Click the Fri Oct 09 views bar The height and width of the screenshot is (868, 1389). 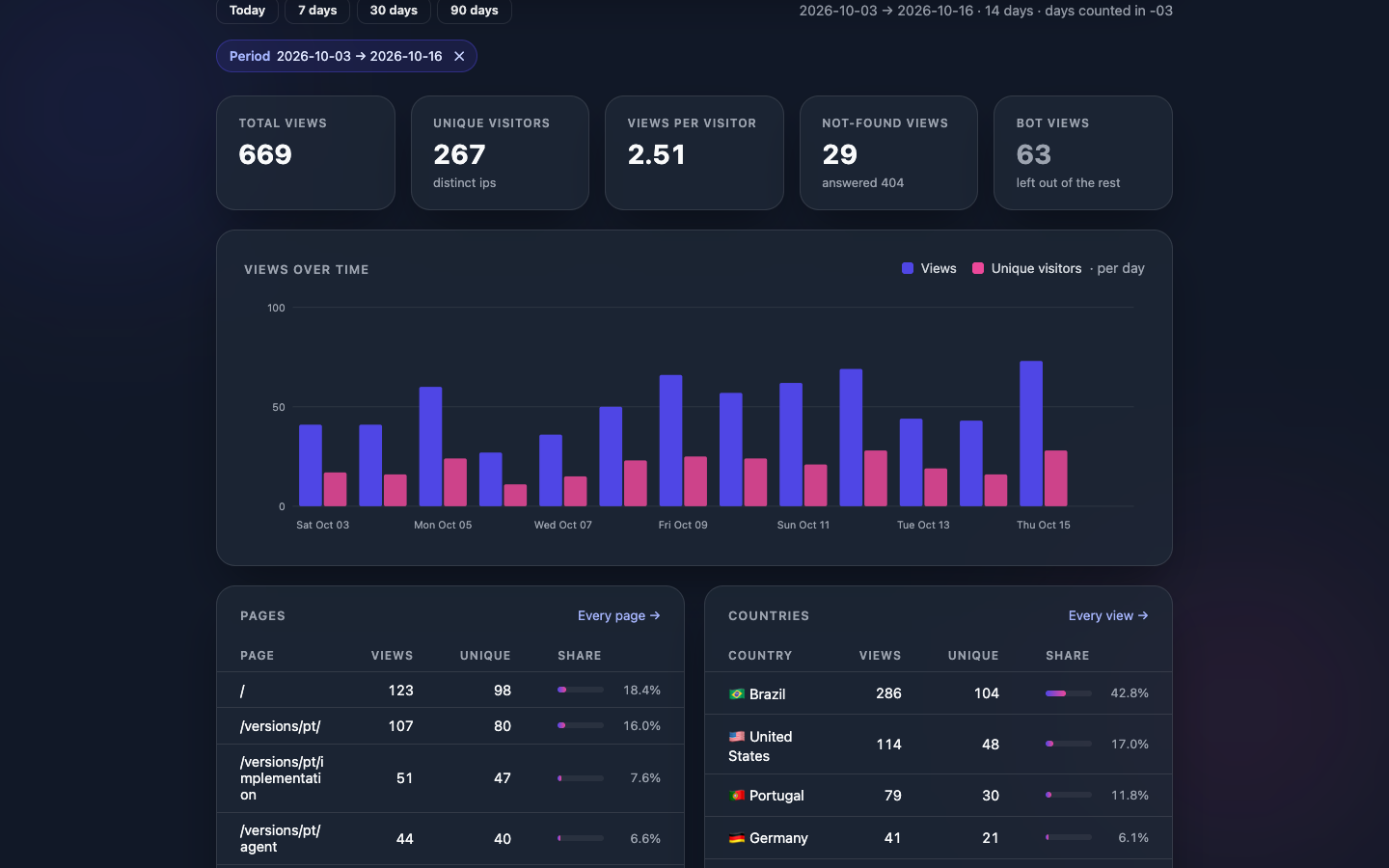(671, 441)
